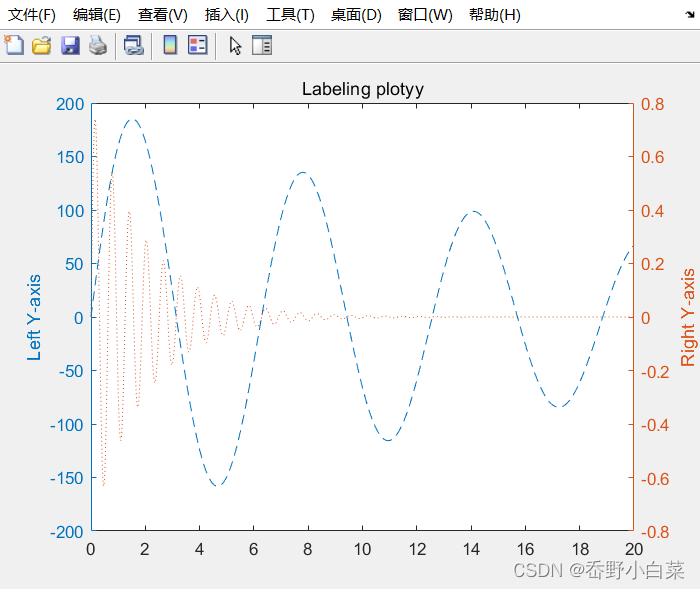This screenshot has height=589, width=700.
Task: Print the figure using the printer icon
Action: [x=98, y=46]
